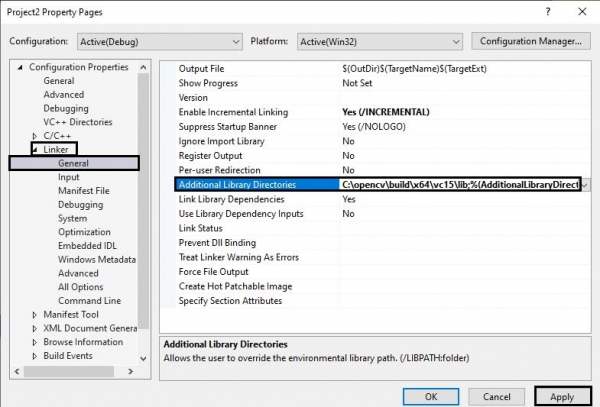This screenshot has width=600, height=407.
Task: Select Manifest File under Linker
Action: tap(84, 190)
